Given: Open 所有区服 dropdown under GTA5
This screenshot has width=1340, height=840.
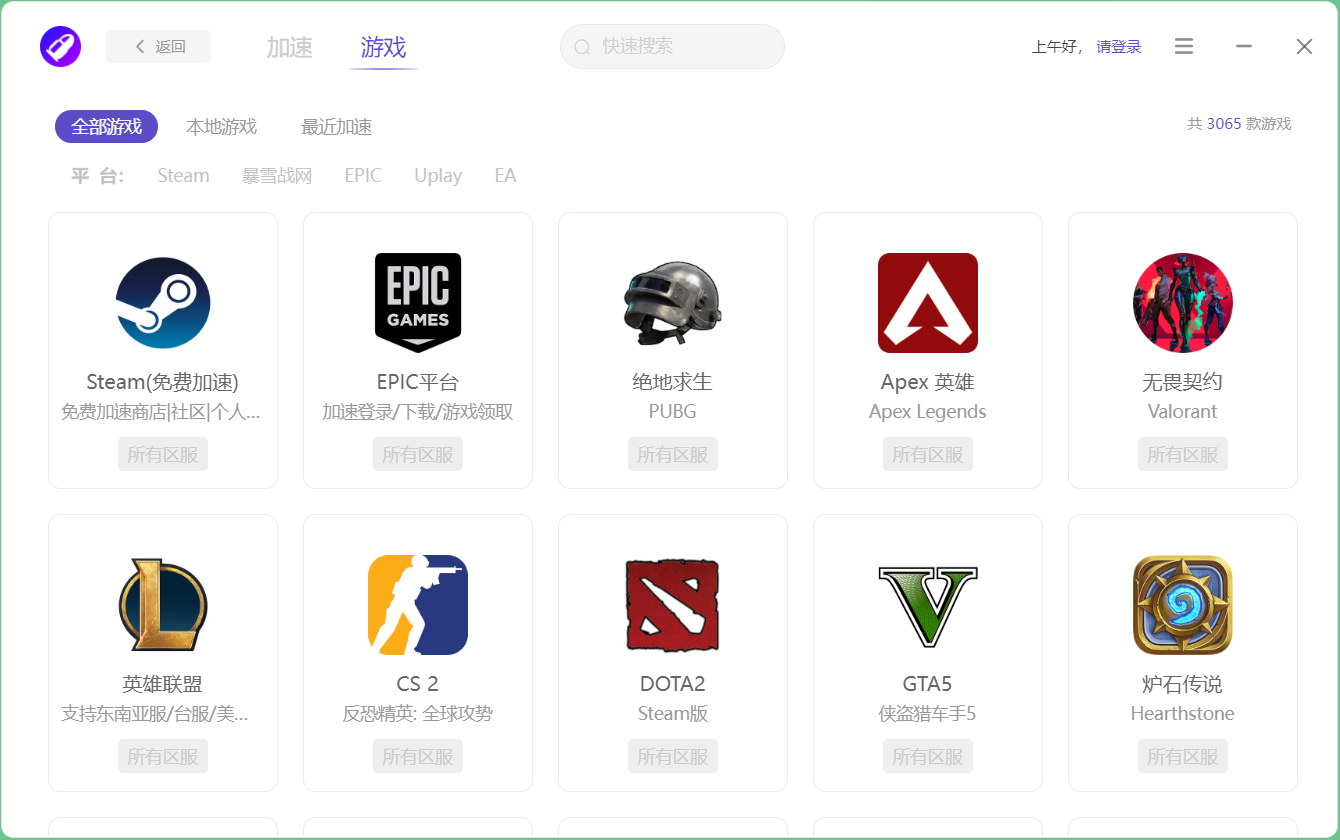Looking at the screenshot, I should tap(928, 757).
